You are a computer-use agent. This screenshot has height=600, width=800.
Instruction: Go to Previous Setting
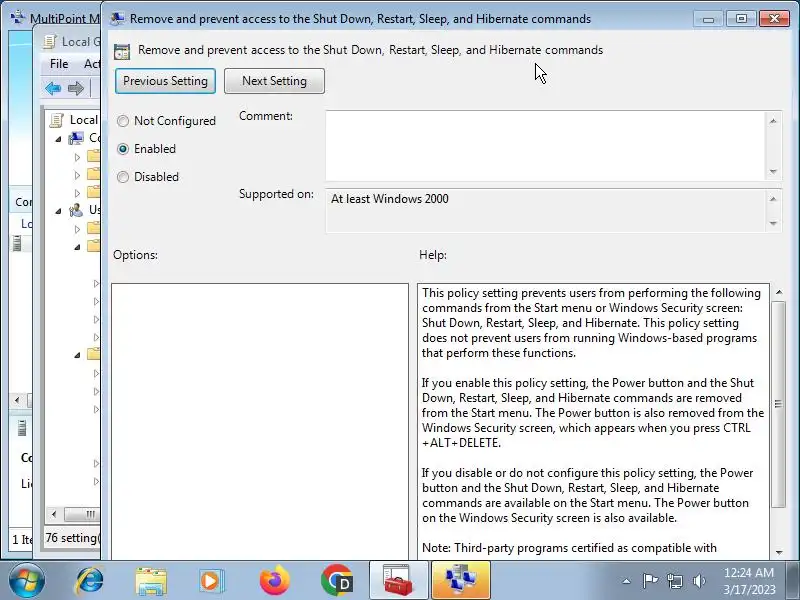[165, 81]
